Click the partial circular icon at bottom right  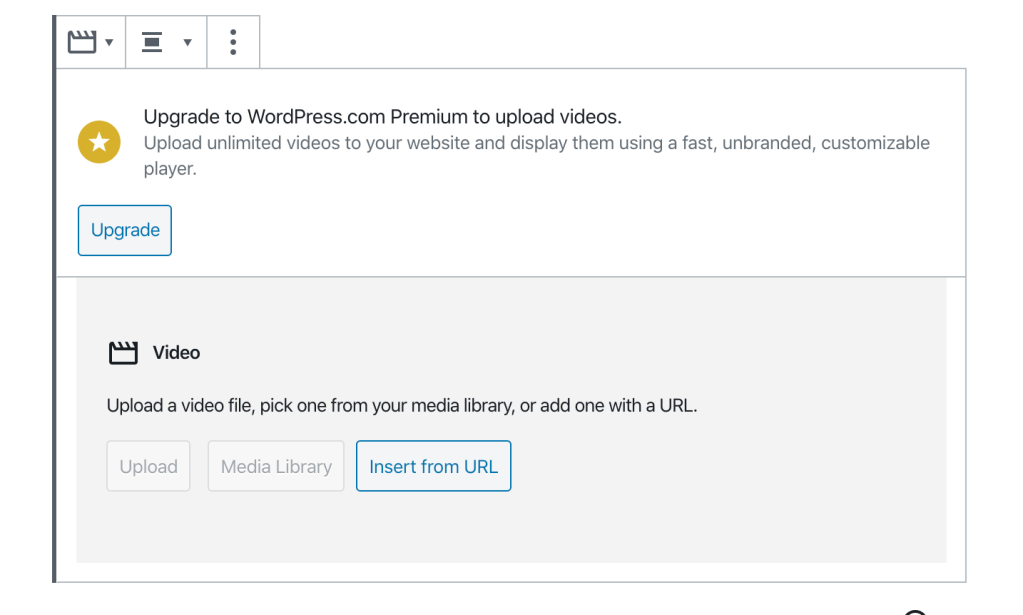(917, 610)
